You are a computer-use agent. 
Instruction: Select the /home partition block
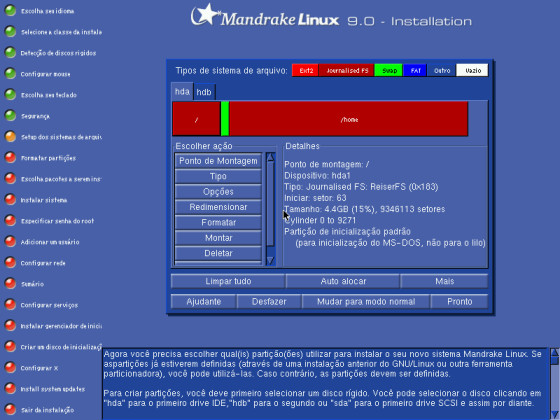point(349,119)
